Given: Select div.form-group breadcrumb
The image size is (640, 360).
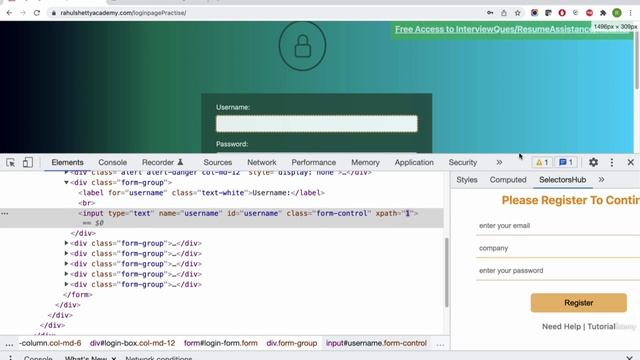Looking at the screenshot, I should tap(291, 343).
